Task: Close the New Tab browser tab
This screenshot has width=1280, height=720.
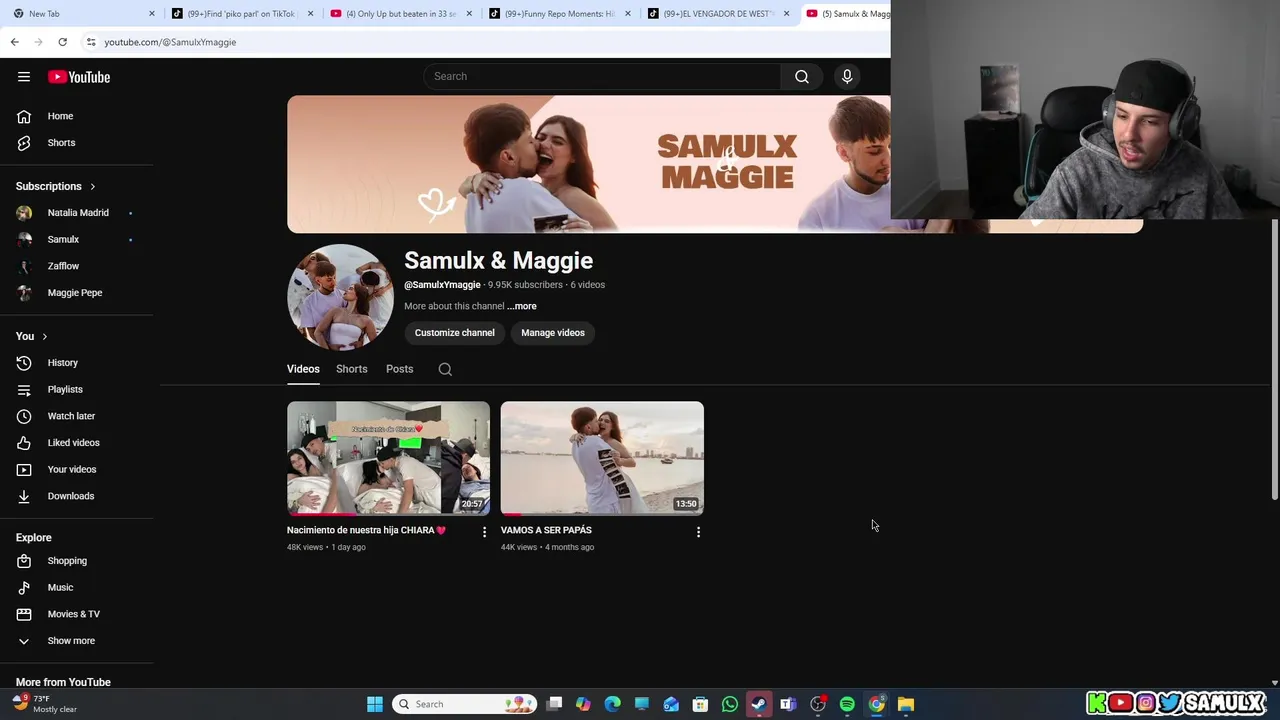Action: pyautogui.click(x=152, y=14)
